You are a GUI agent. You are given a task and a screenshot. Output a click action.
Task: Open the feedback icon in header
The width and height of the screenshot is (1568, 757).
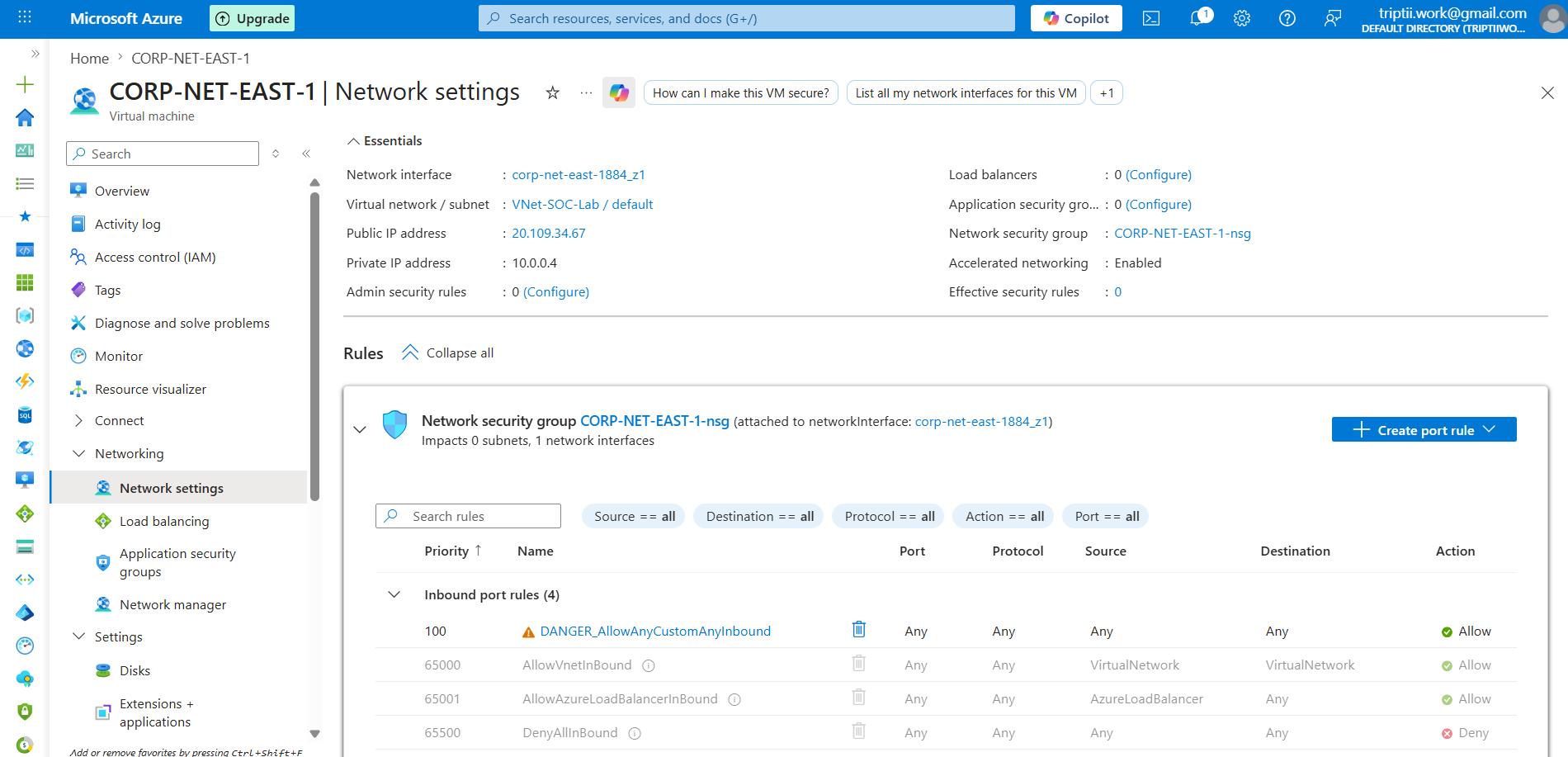[1333, 18]
